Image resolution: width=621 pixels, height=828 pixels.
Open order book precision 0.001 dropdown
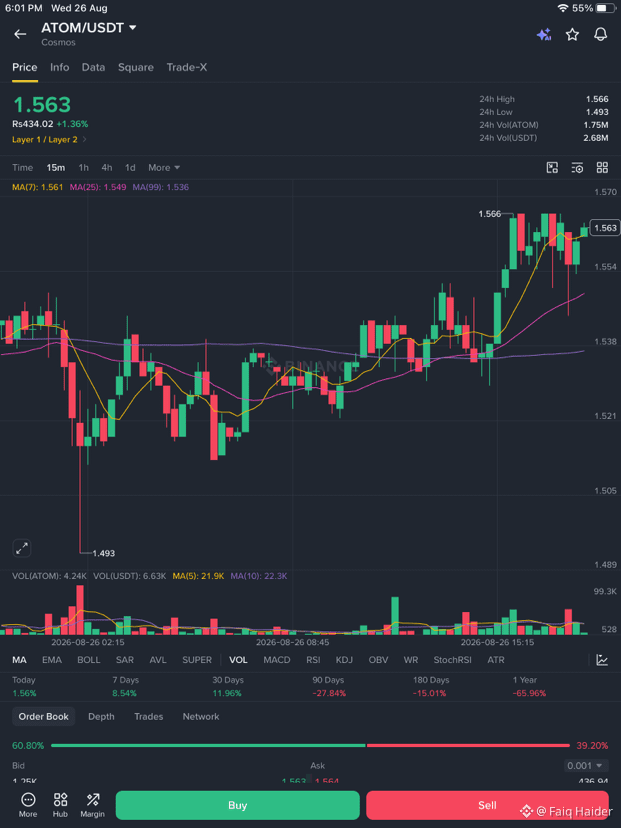point(585,766)
